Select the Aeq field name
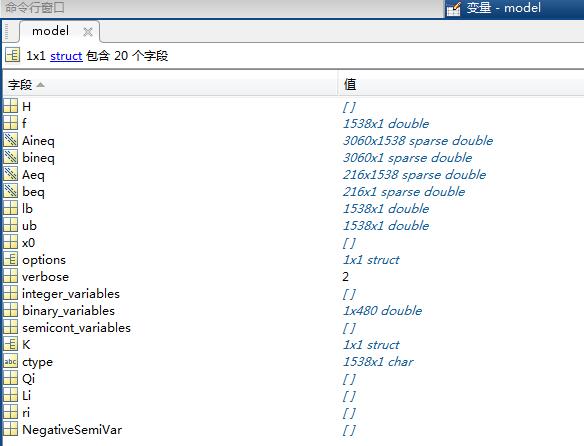The width and height of the screenshot is (584, 446). coord(33,175)
